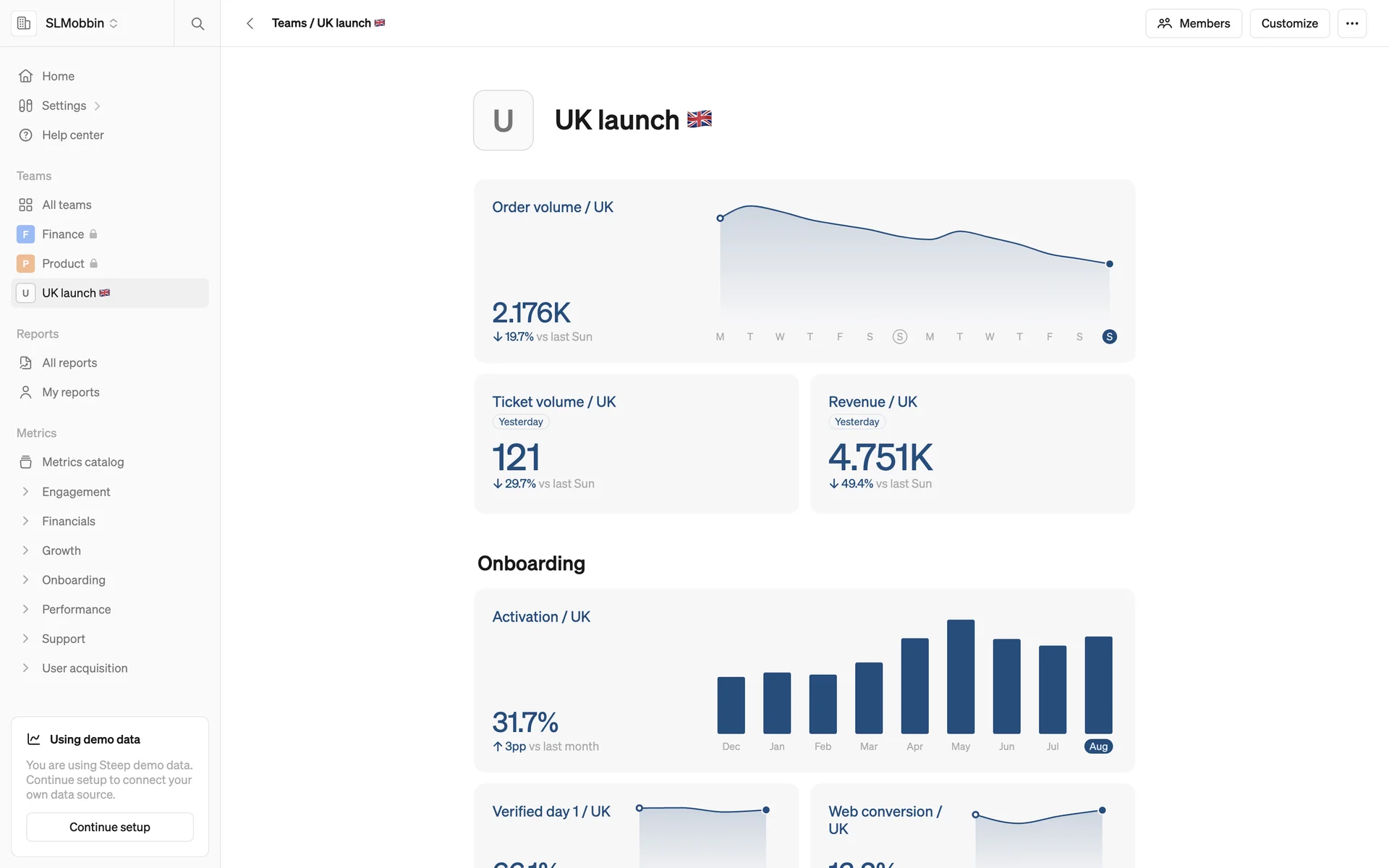Click the large U team avatar

click(x=503, y=120)
